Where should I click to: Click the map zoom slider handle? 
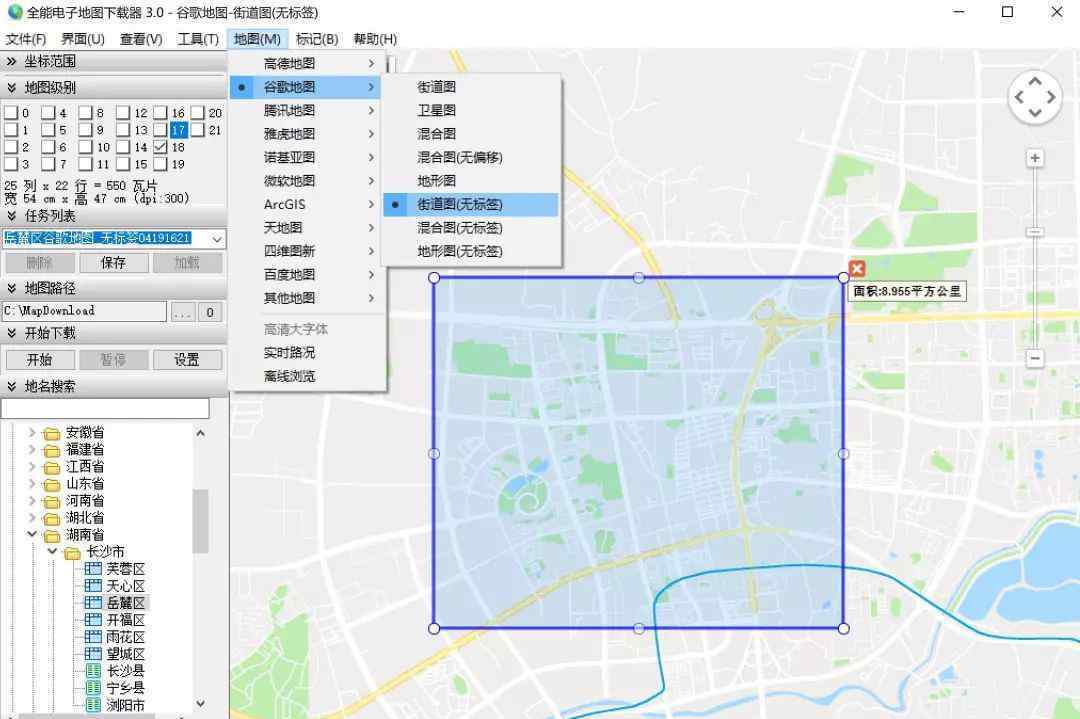click(1035, 232)
